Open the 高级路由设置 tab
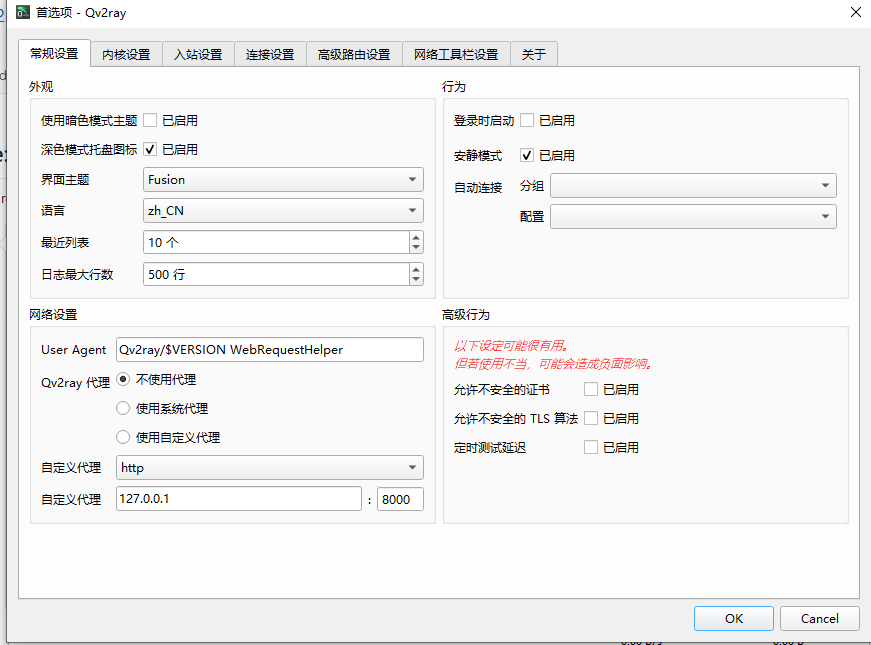 click(354, 54)
